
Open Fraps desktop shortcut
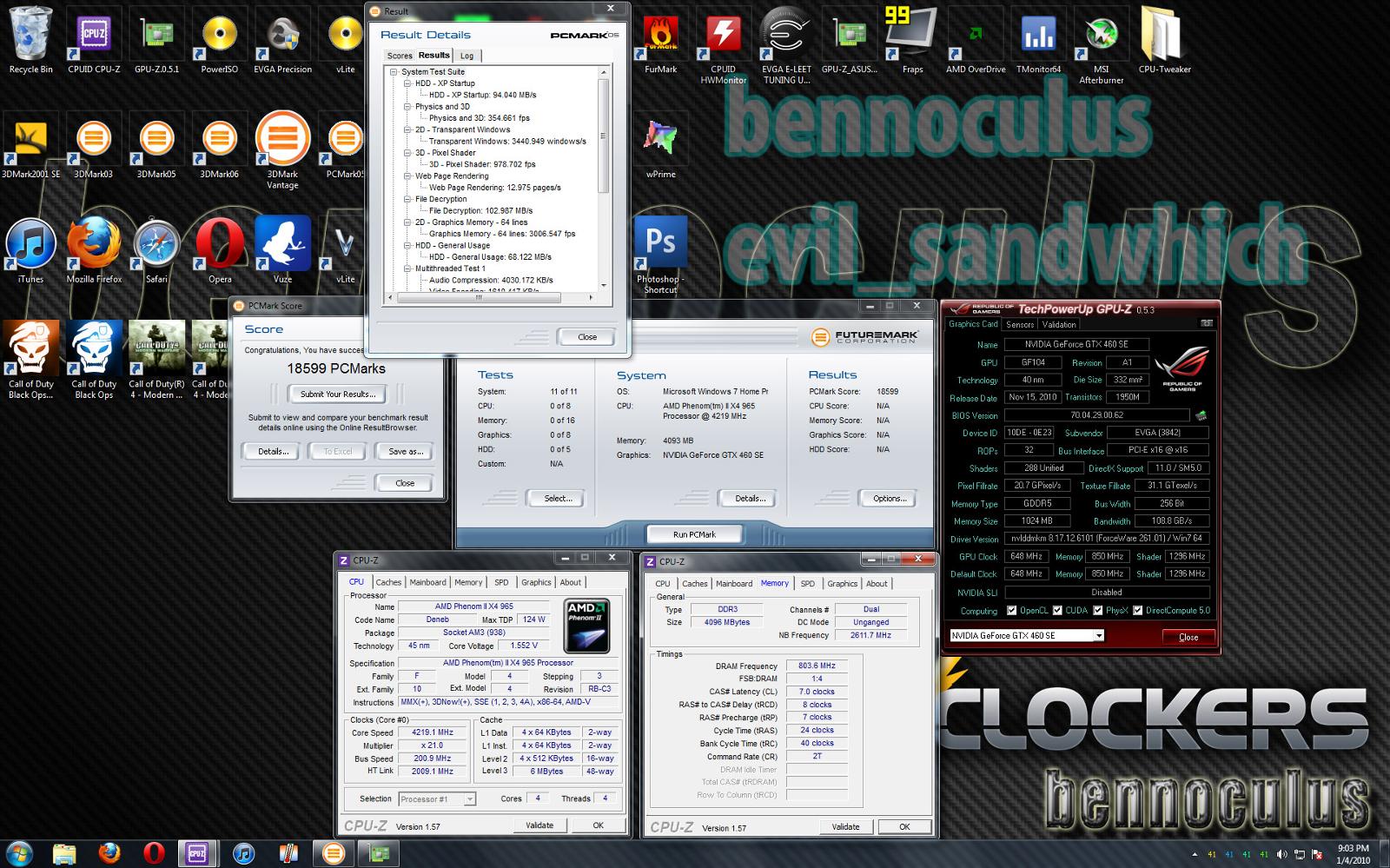(912, 42)
